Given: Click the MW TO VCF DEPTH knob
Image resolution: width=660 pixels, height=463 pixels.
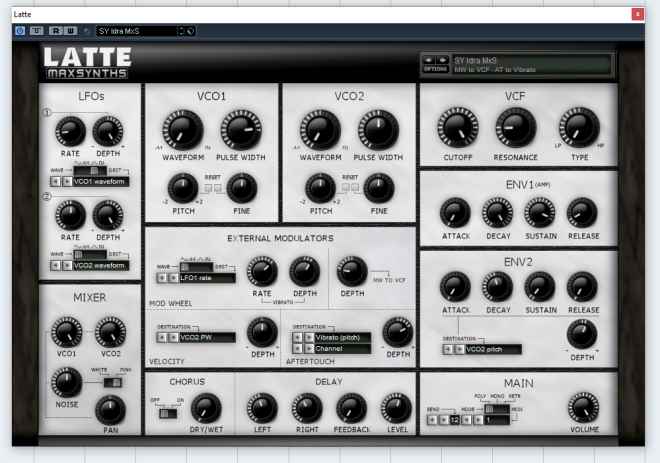Looking at the screenshot, I should [352, 271].
